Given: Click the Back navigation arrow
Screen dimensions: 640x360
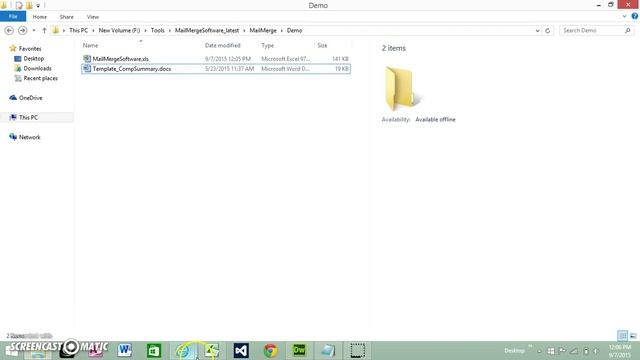Looking at the screenshot, I should point(9,31).
